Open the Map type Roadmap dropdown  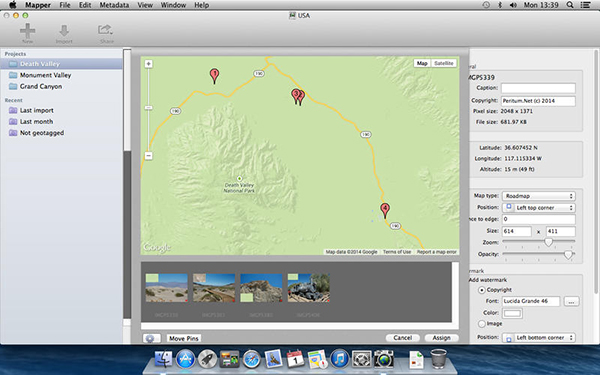pyautogui.click(x=538, y=196)
